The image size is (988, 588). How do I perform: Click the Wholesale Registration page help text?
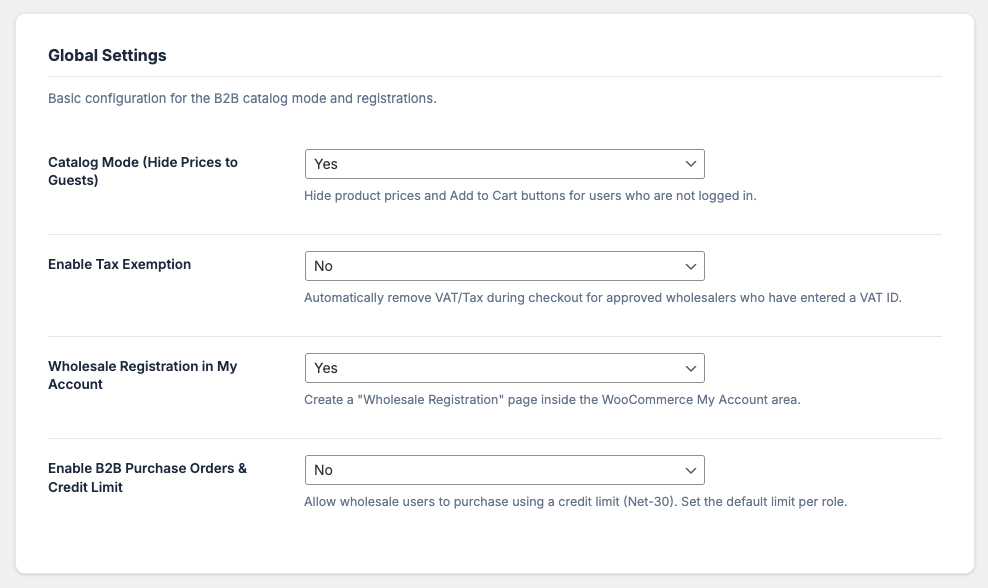pyautogui.click(x=552, y=400)
